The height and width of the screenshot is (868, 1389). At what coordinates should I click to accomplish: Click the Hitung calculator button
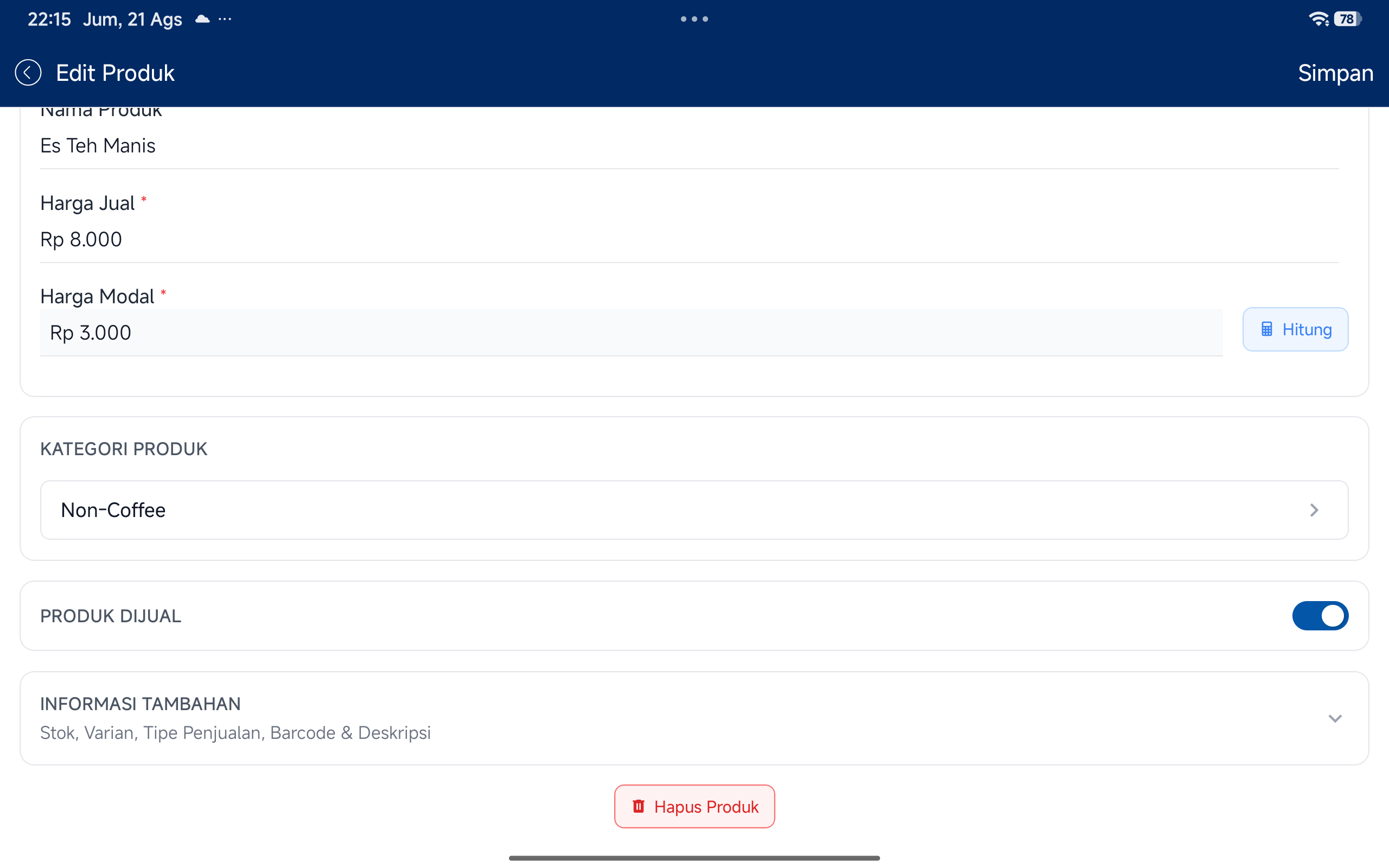(1296, 329)
